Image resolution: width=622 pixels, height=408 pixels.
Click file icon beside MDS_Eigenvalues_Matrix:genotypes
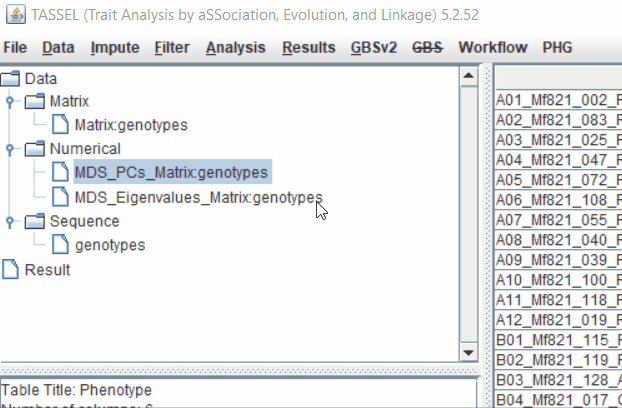tap(60, 197)
